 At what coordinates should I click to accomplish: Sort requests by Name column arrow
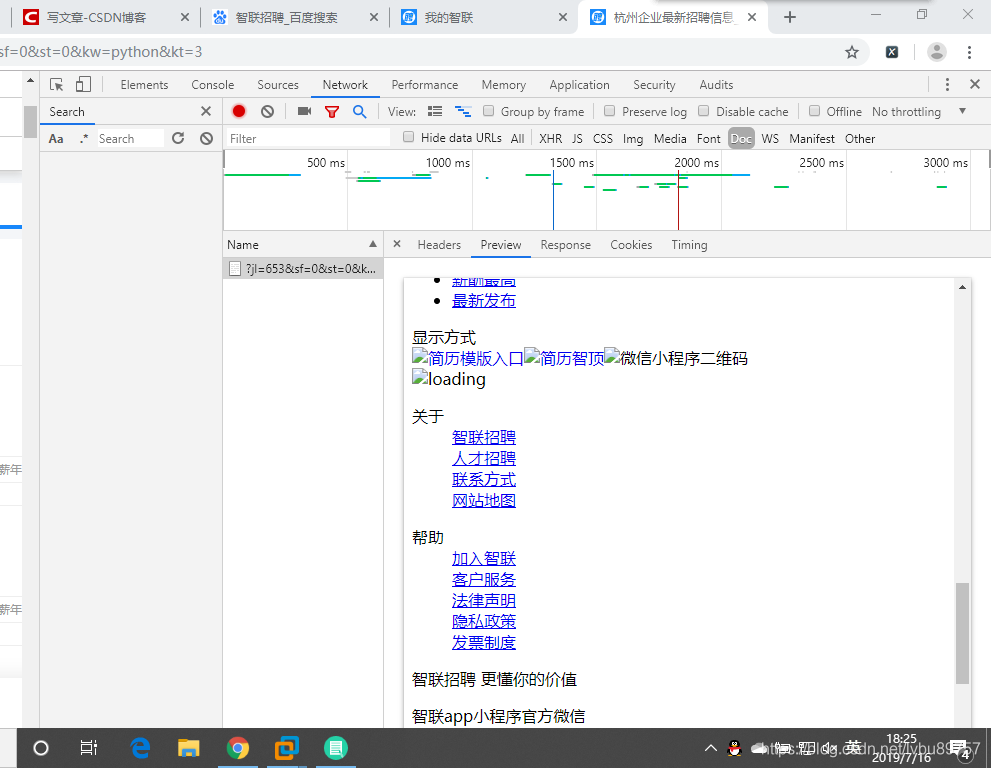(x=373, y=244)
